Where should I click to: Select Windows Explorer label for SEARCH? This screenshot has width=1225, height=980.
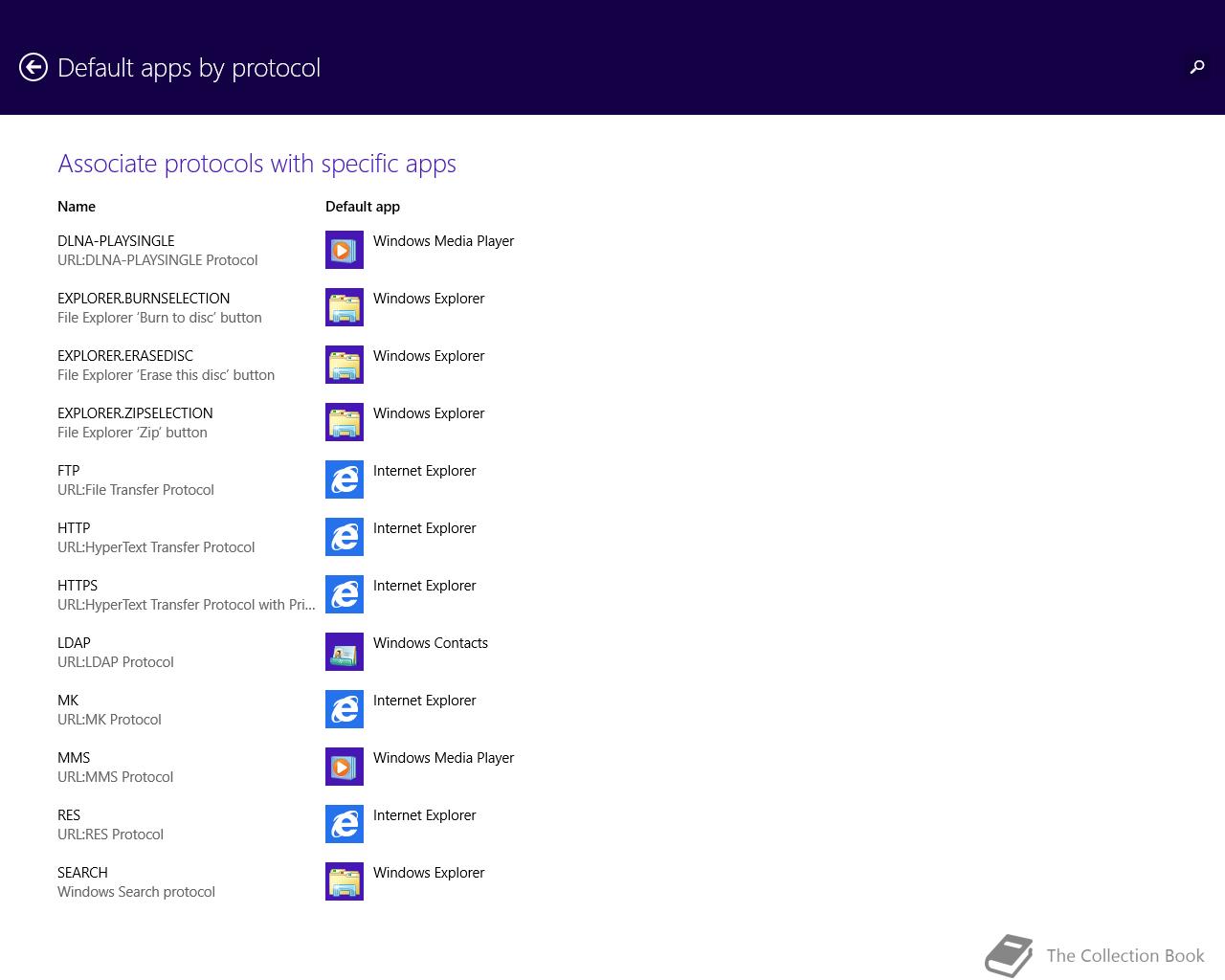click(429, 873)
